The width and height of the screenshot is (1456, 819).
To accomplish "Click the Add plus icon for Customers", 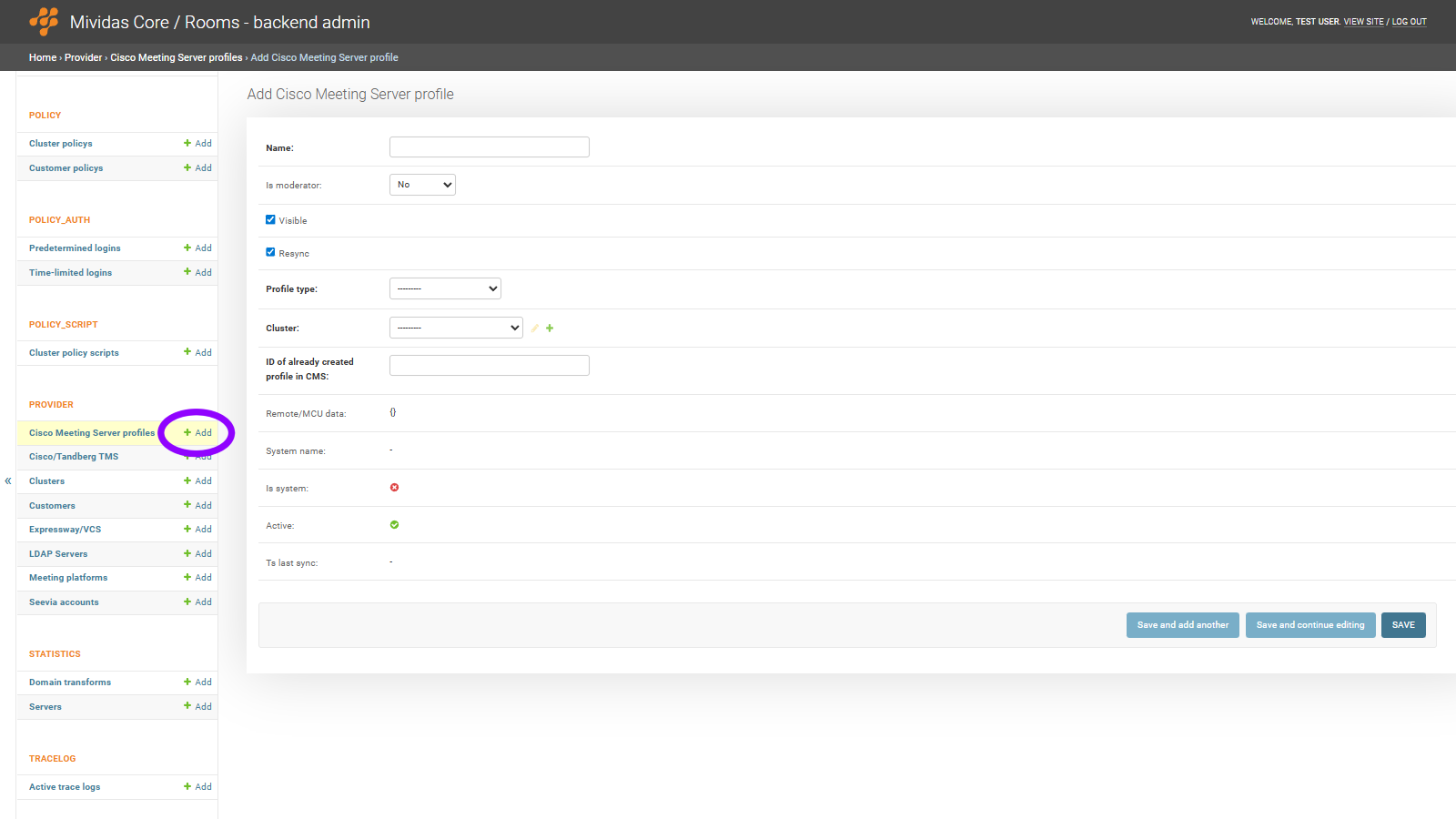I will pyautogui.click(x=187, y=505).
